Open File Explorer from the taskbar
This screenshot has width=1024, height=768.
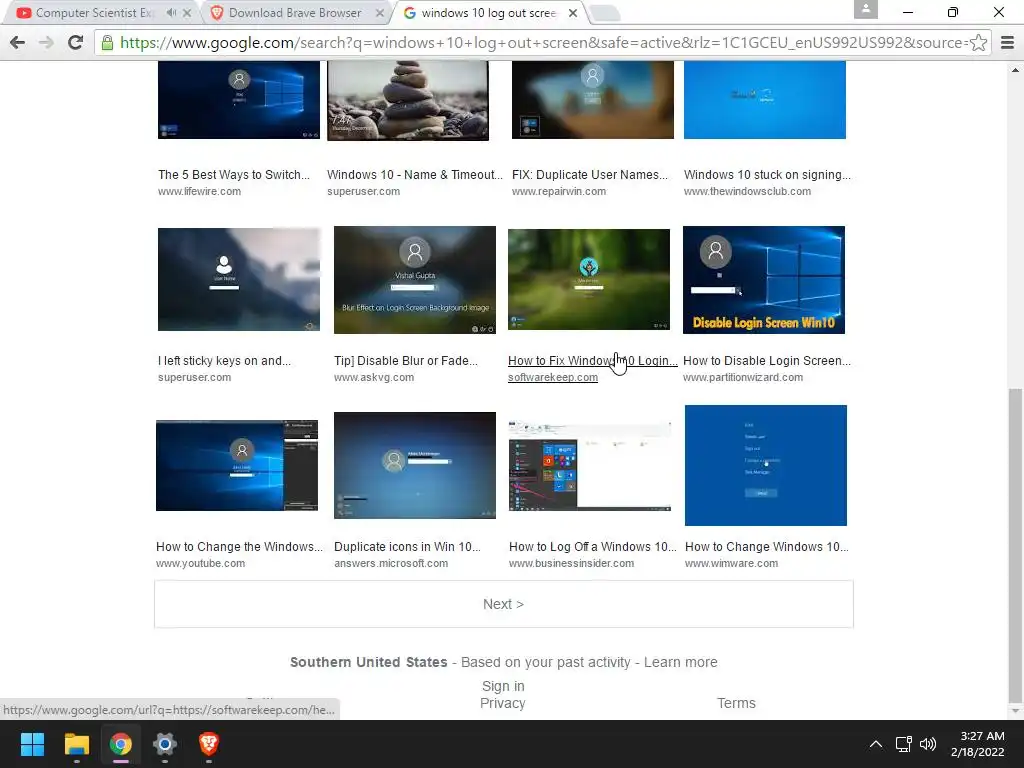[x=76, y=744]
